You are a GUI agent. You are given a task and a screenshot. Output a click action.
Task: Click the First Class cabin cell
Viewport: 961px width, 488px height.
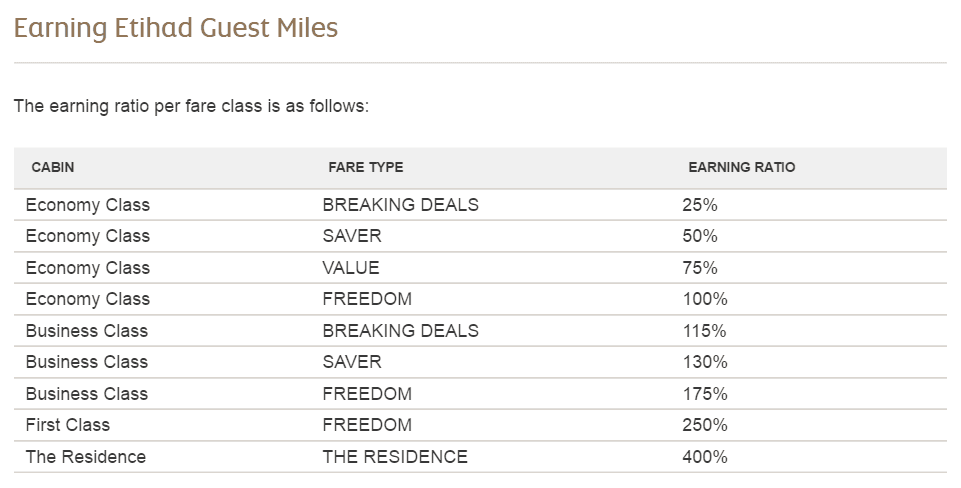[67, 425]
